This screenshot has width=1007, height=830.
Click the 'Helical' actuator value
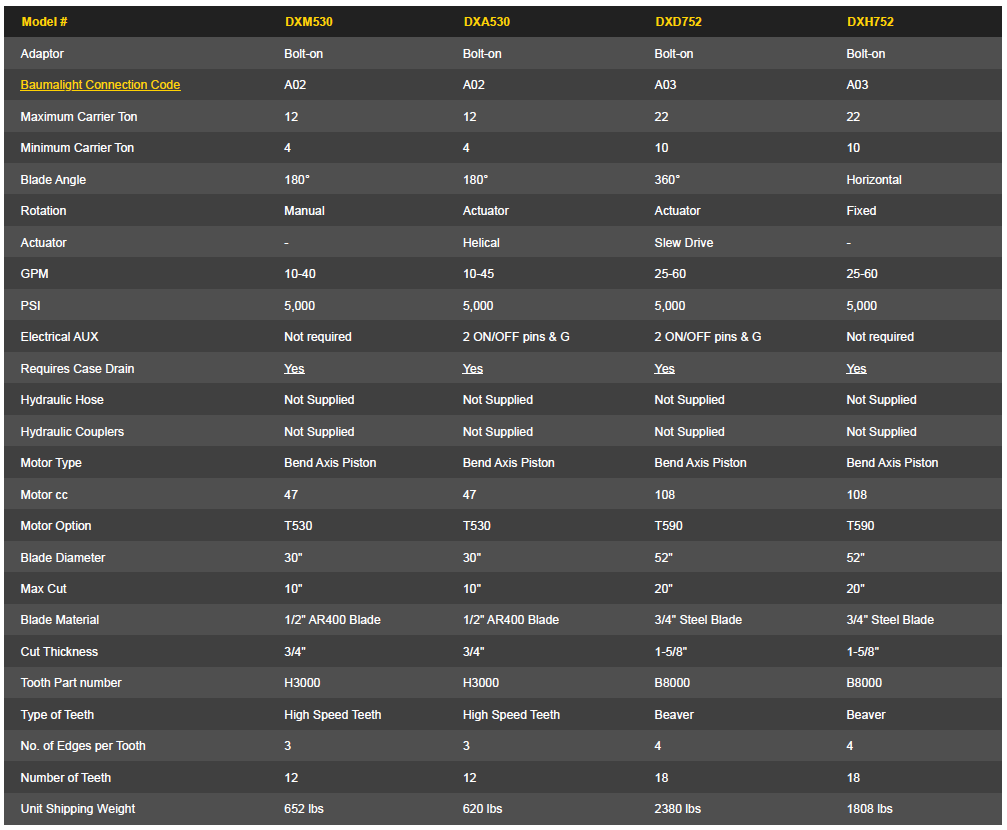click(481, 243)
